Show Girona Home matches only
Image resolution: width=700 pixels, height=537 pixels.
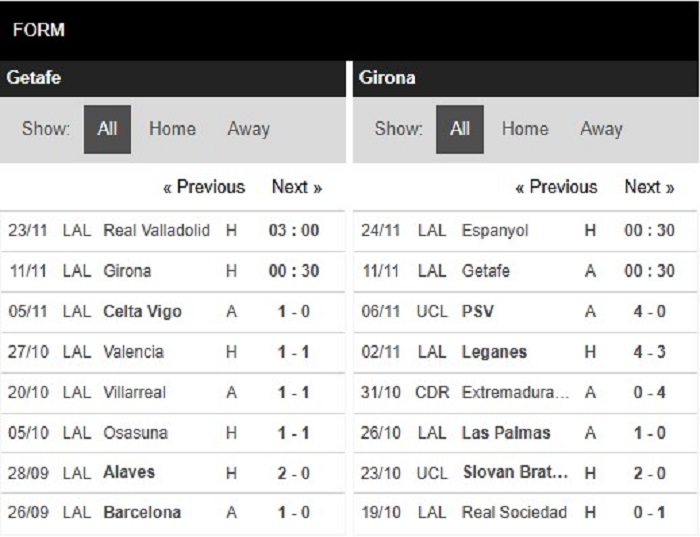coord(525,129)
